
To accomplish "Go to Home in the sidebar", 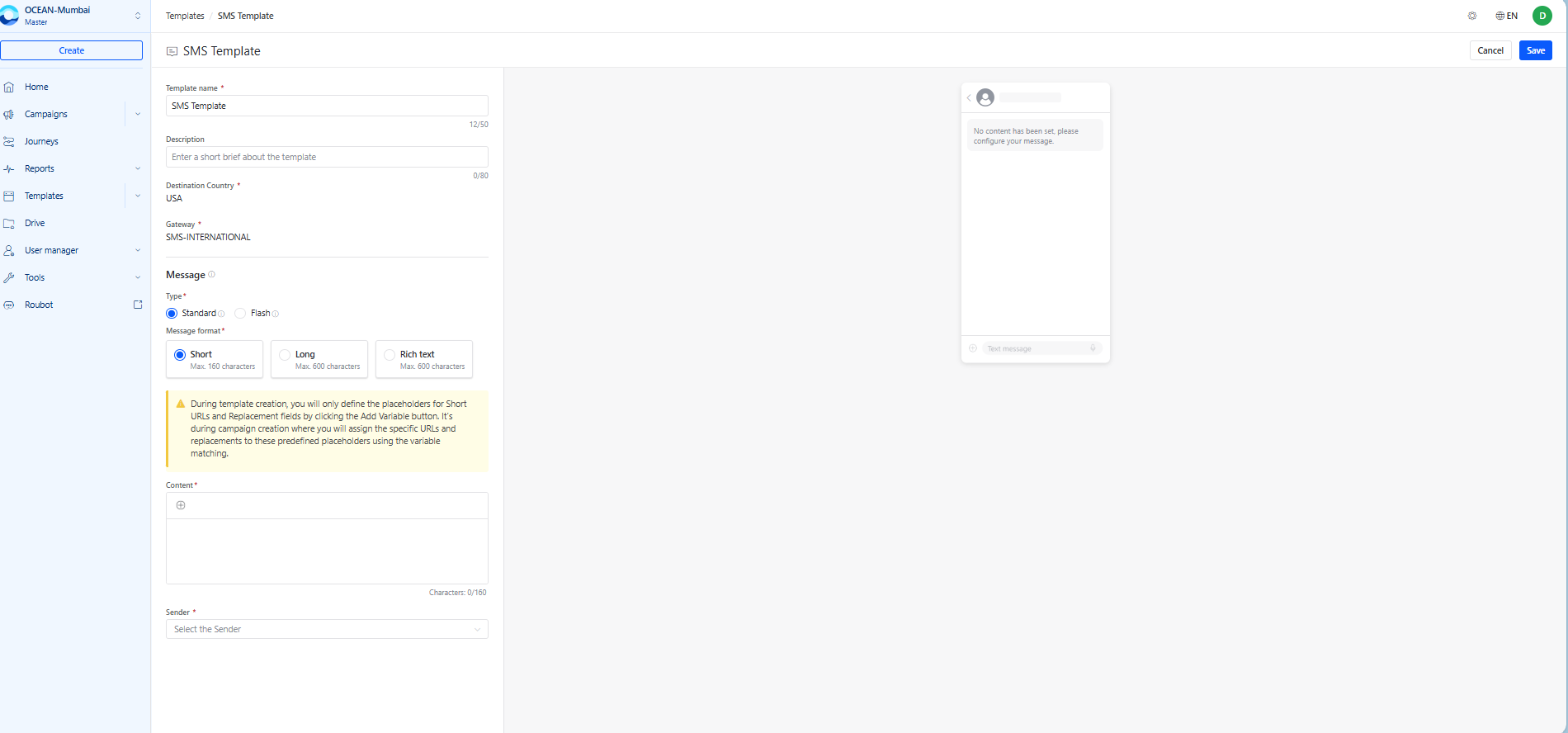I will coord(36,87).
